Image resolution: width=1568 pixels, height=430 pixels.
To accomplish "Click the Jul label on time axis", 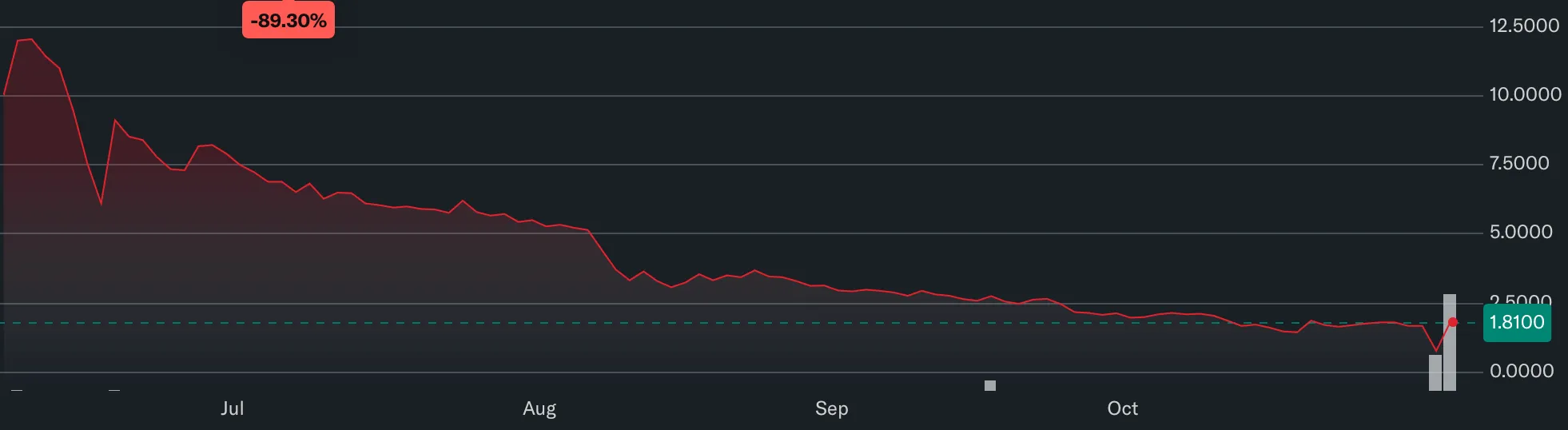I will point(232,408).
